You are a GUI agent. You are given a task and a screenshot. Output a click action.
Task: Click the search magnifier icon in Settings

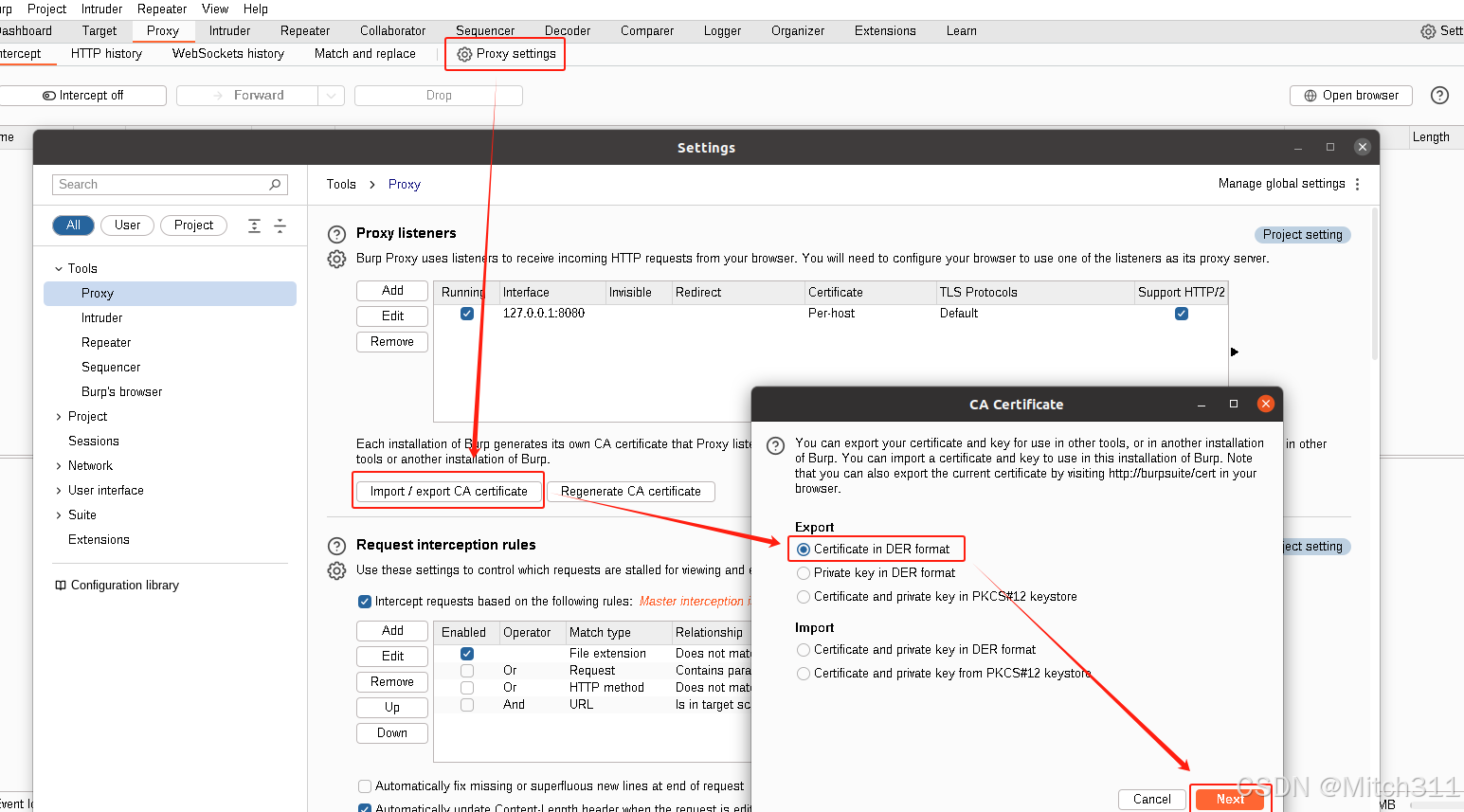tap(275, 185)
